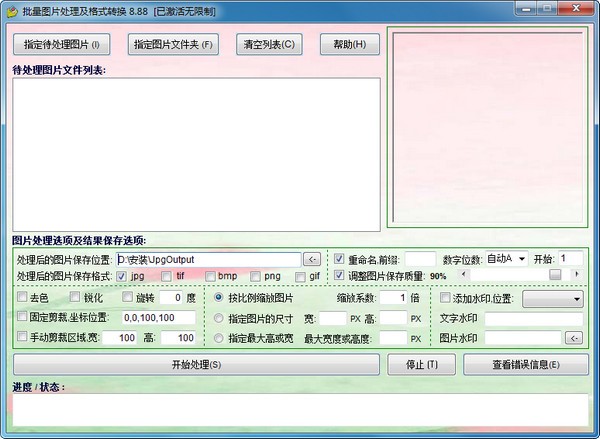This screenshot has width=600, height=439.
Task: Open the watermark position dropdown
Action: point(553,299)
